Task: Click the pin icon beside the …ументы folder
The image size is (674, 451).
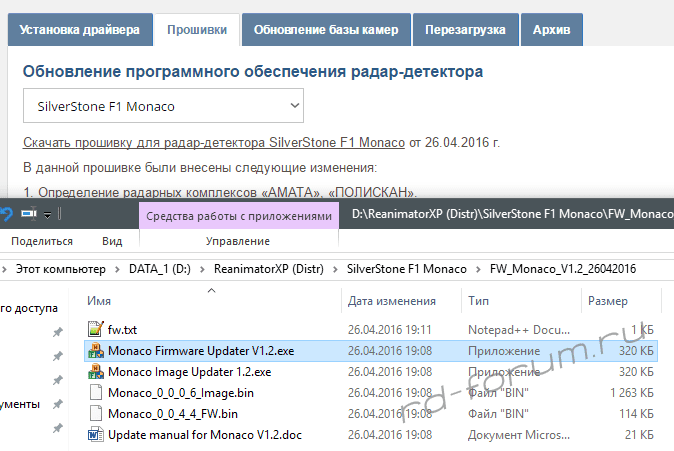Action: (58, 404)
